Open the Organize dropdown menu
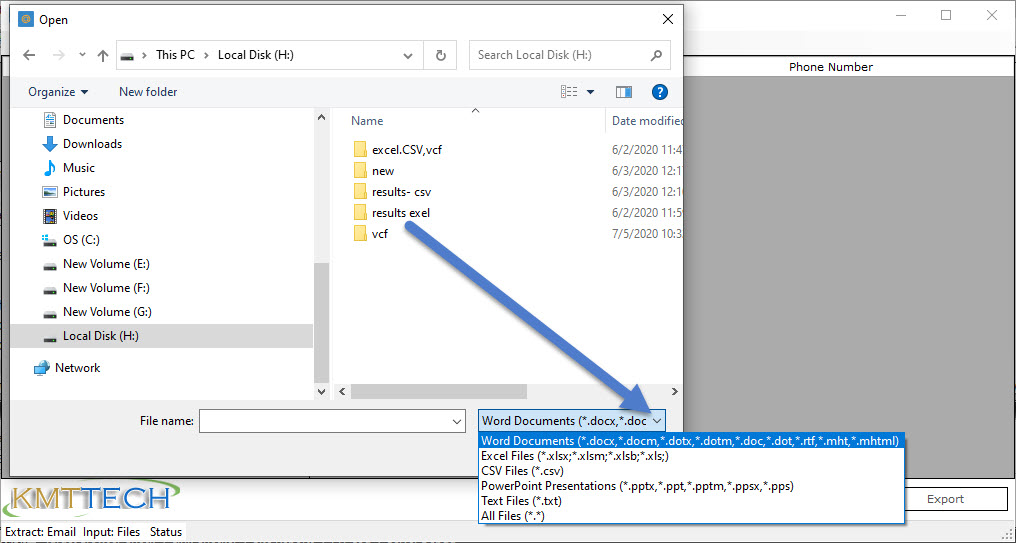The image size is (1016, 543). (x=58, y=92)
